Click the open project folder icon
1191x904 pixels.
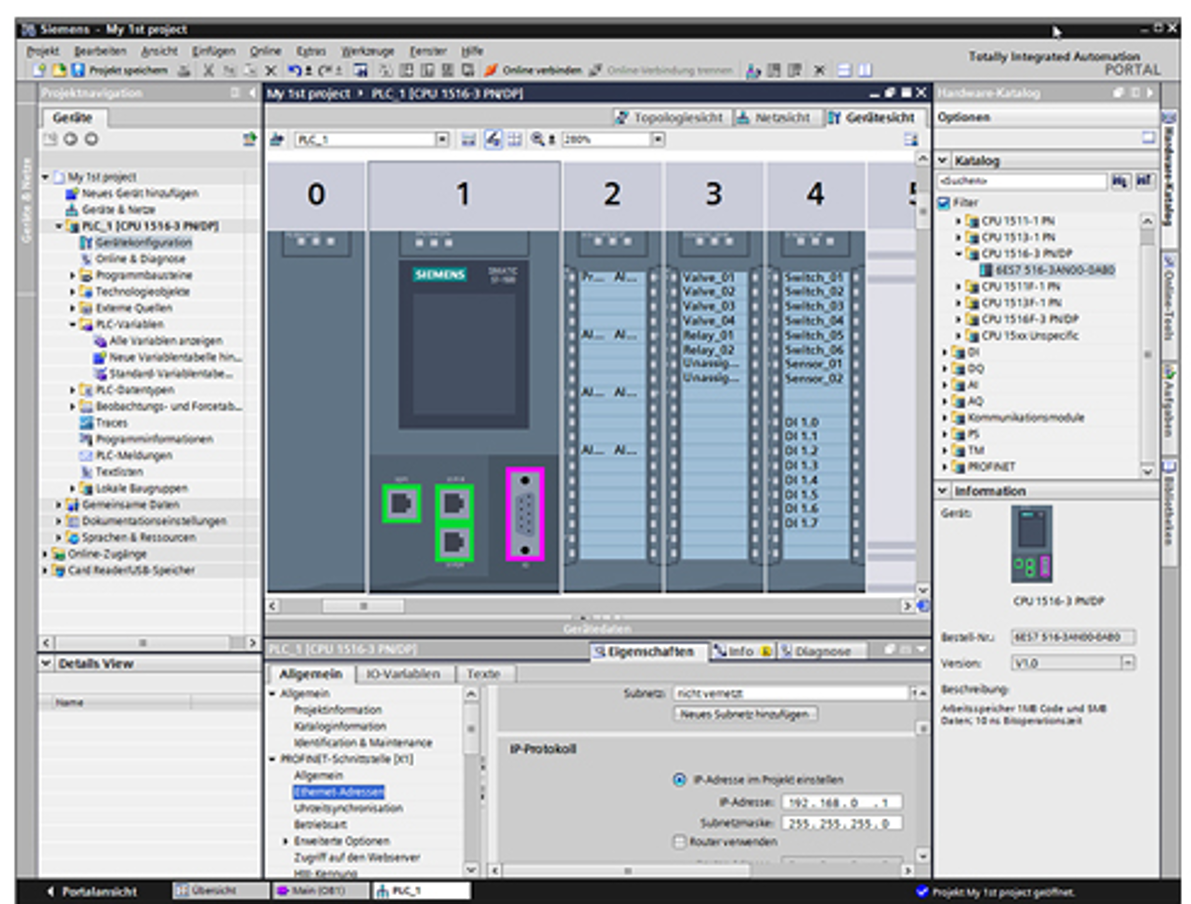[58, 70]
